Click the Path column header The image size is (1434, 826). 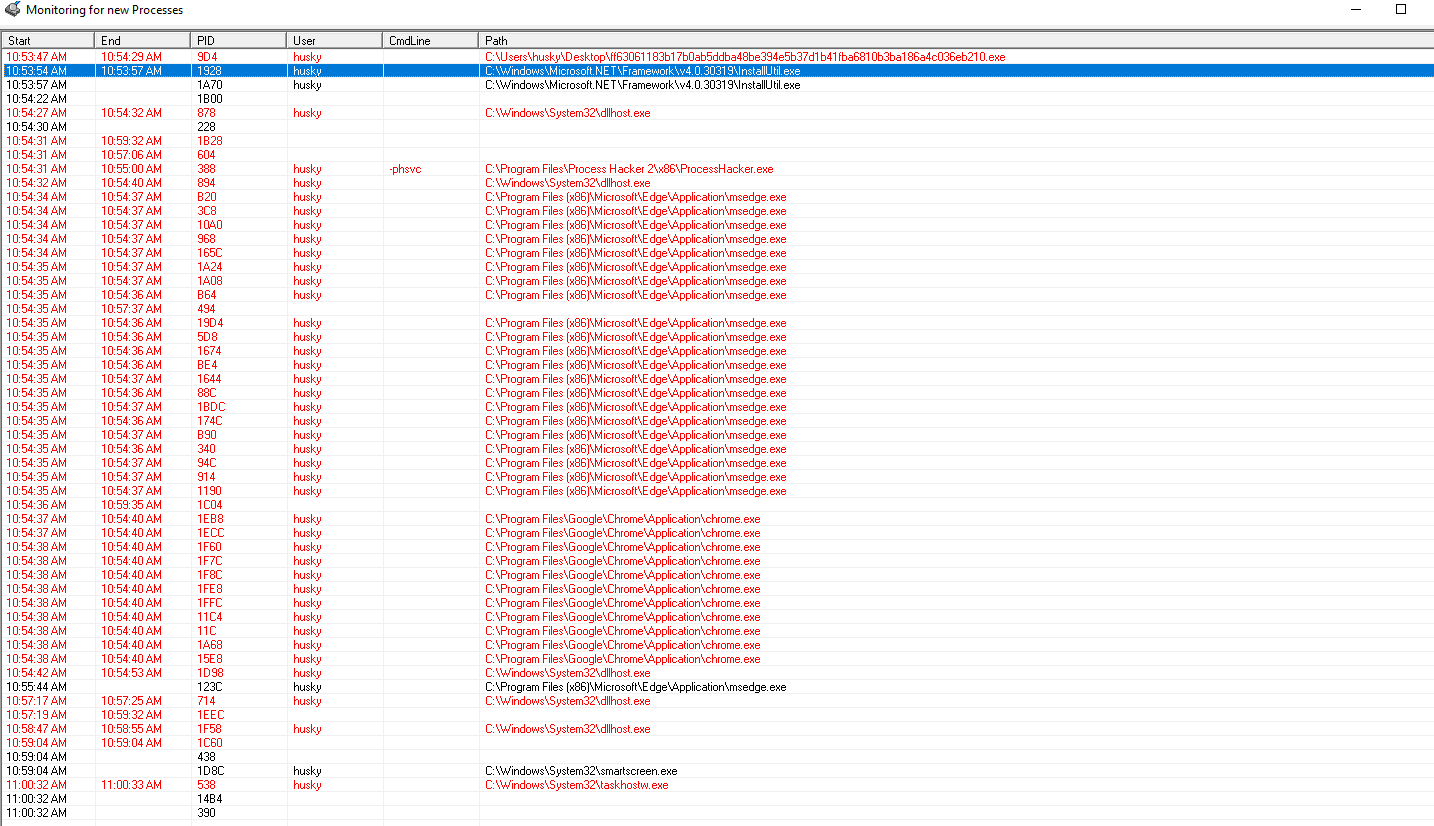click(955, 41)
